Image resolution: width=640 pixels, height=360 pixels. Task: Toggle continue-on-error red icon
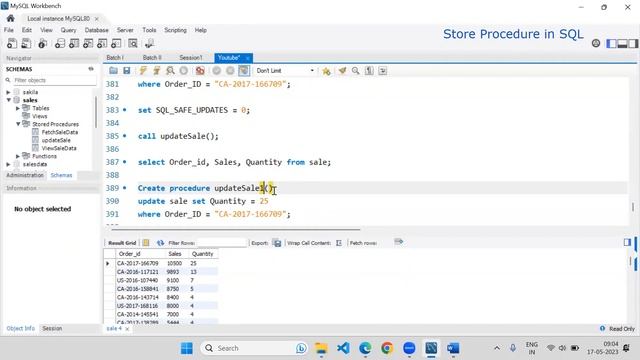pyautogui.click(x=200, y=71)
